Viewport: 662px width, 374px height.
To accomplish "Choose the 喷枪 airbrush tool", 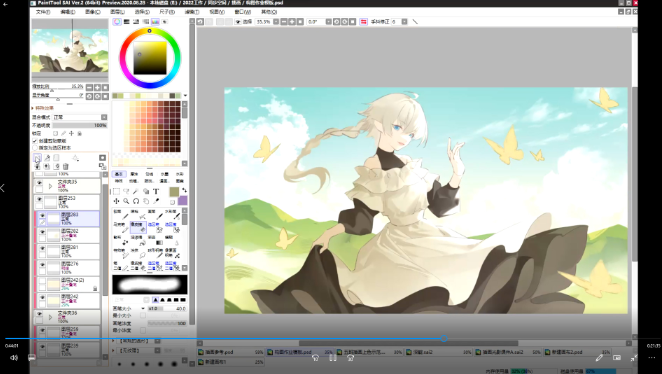I will pyautogui.click(x=138, y=214).
